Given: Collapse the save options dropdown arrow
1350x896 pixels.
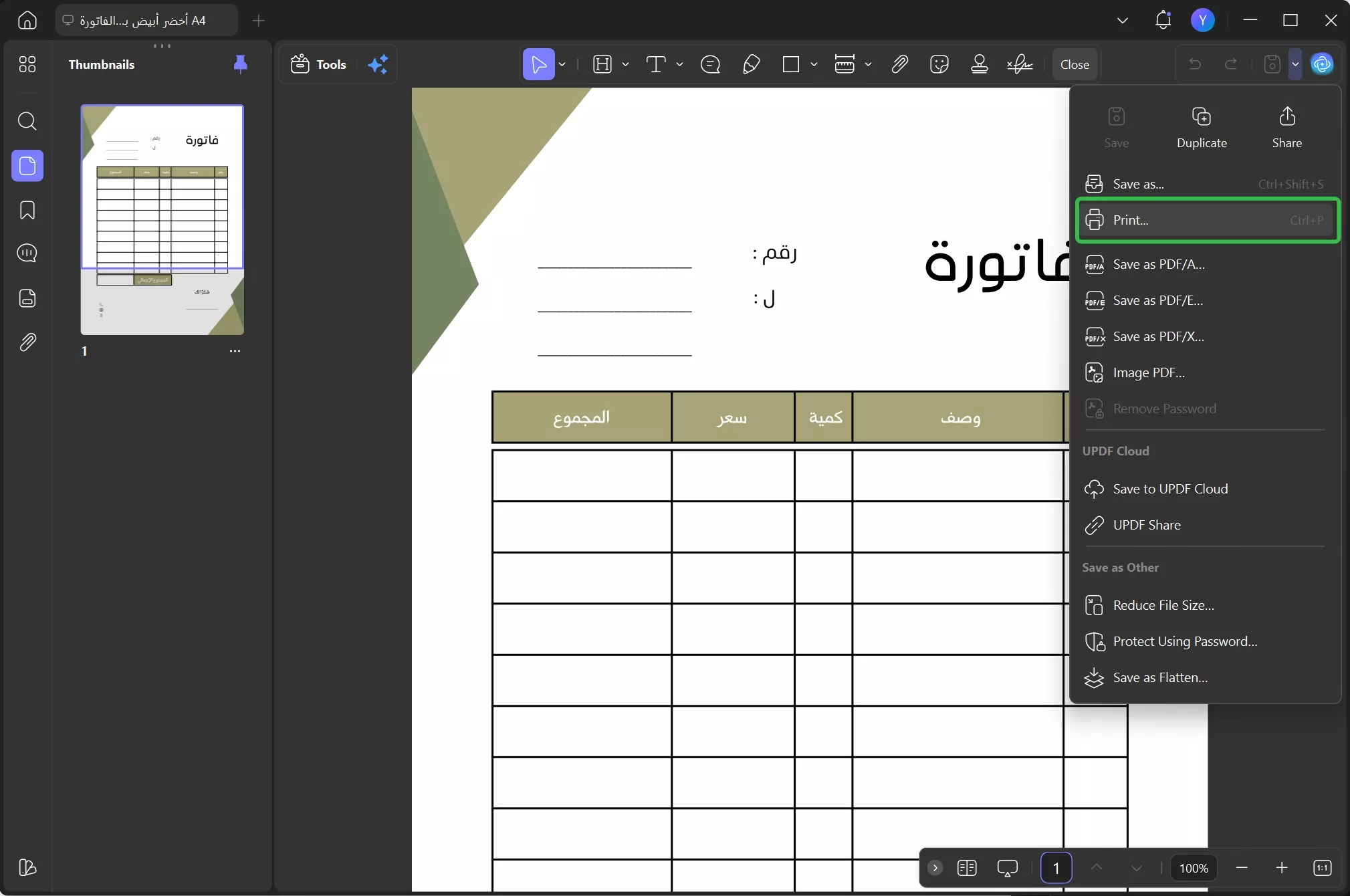Looking at the screenshot, I should click(1295, 64).
